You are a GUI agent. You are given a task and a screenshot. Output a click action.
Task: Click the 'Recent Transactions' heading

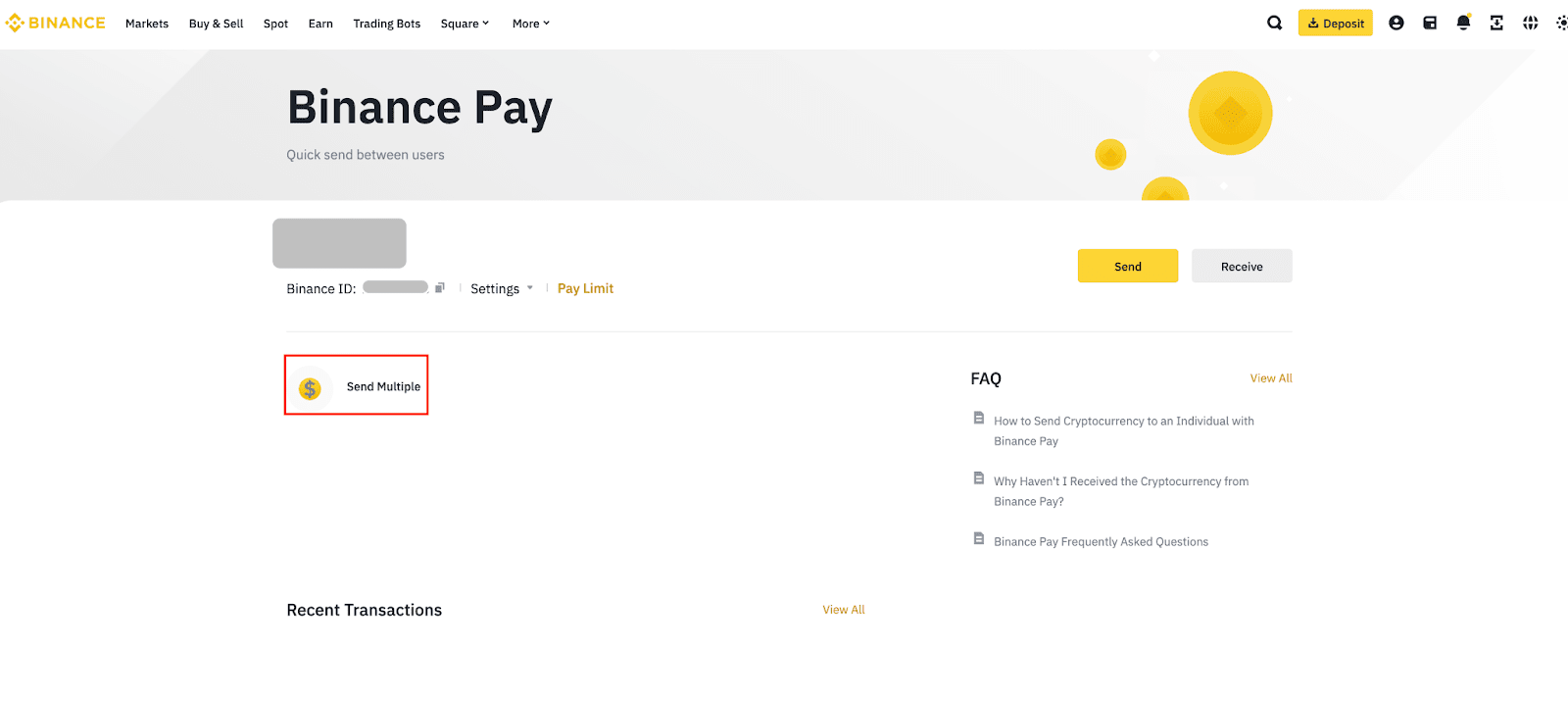click(x=364, y=610)
